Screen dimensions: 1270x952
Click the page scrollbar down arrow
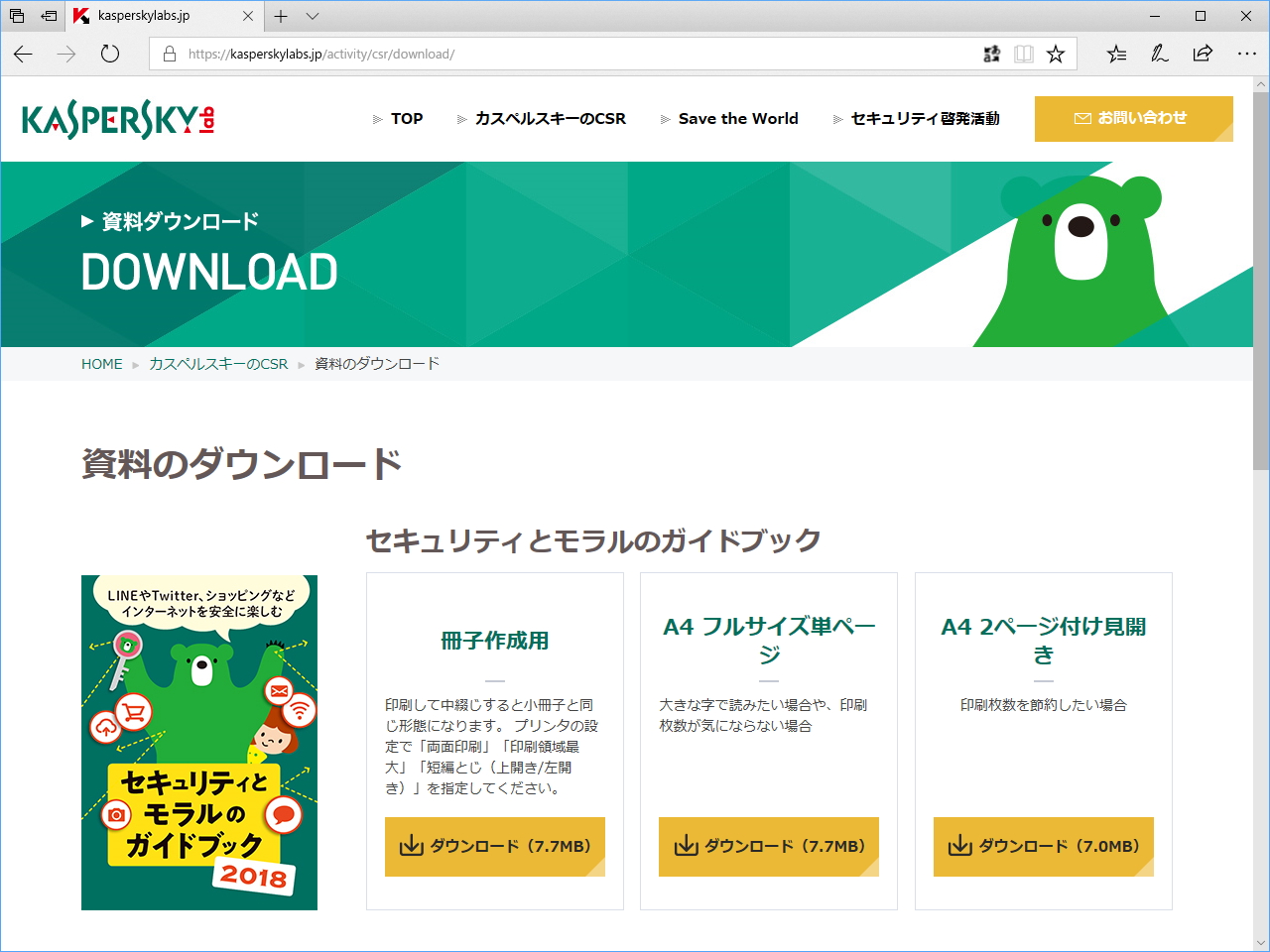[x=1261, y=942]
